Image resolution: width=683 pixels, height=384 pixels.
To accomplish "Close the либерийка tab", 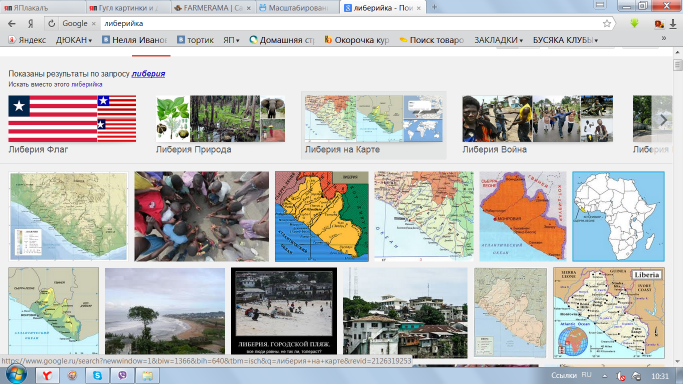I will (419, 8).
